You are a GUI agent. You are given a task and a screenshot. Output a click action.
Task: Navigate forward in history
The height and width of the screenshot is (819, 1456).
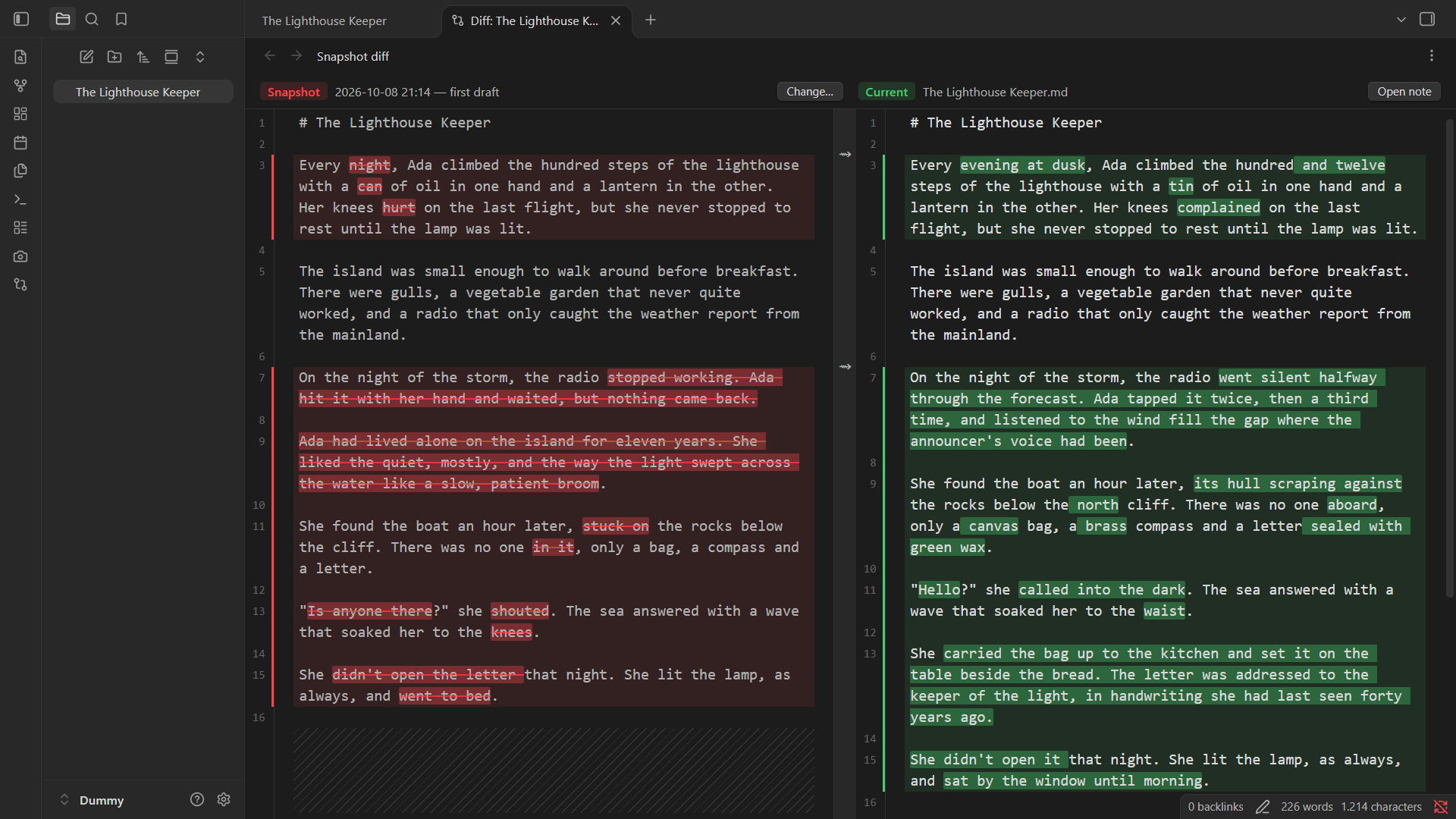297,56
